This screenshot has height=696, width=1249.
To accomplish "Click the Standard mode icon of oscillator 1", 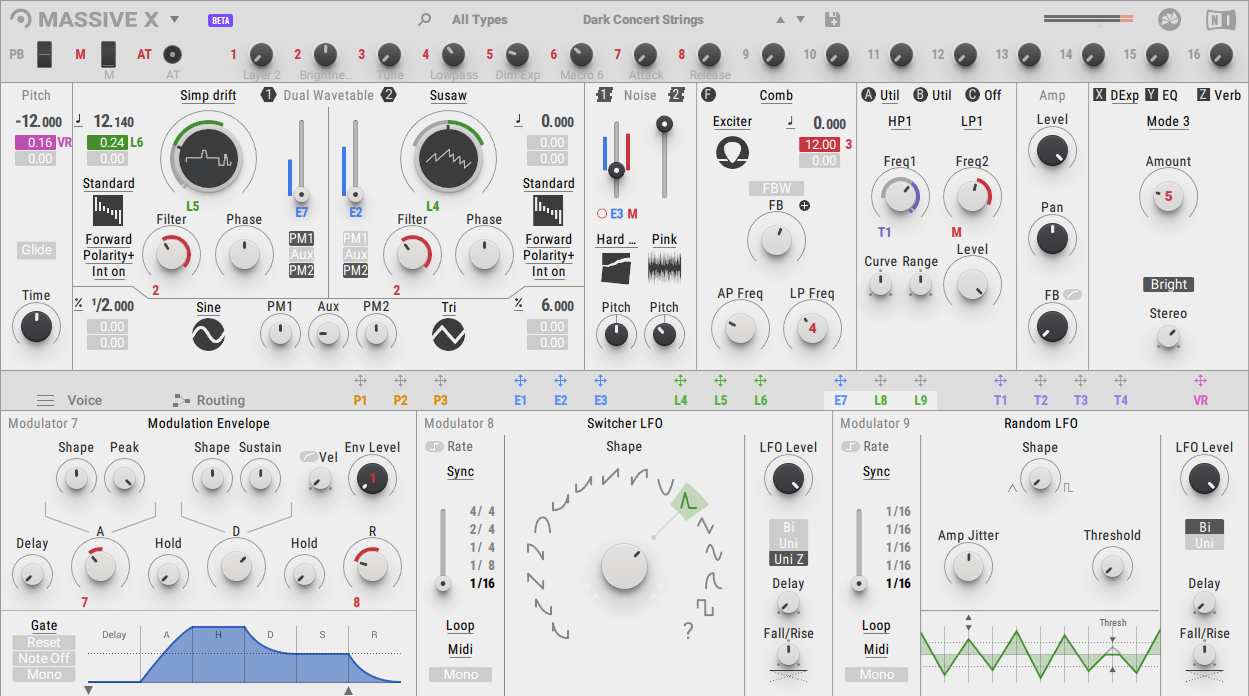I will tap(108, 211).
